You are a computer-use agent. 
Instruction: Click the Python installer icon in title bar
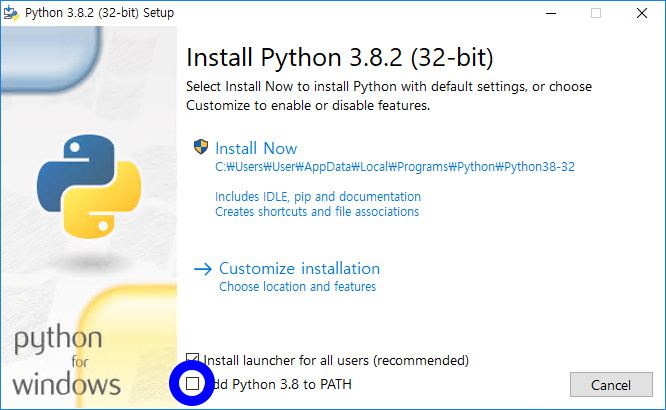pyautogui.click(x=11, y=13)
